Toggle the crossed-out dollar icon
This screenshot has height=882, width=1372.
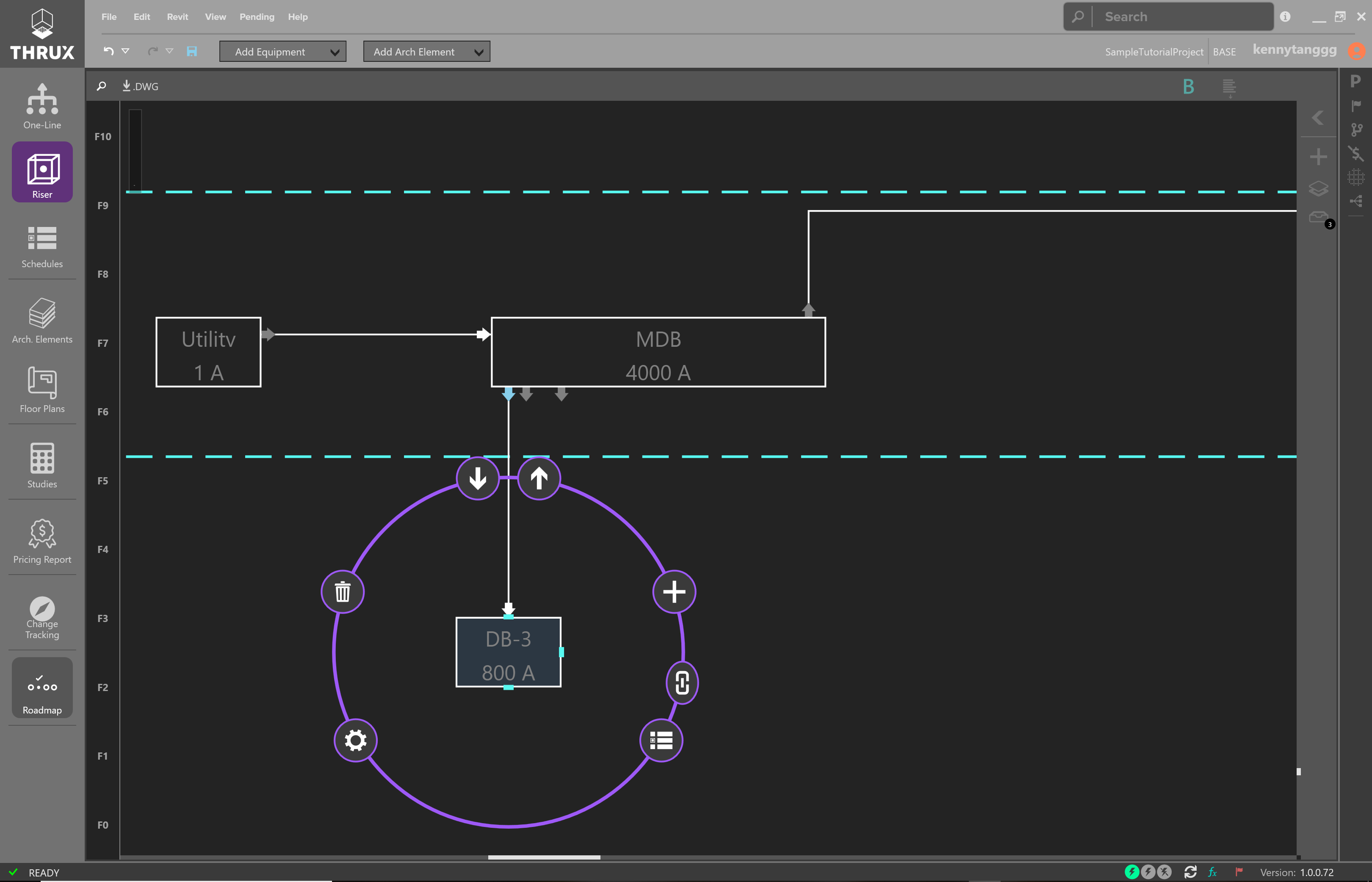point(1355,153)
